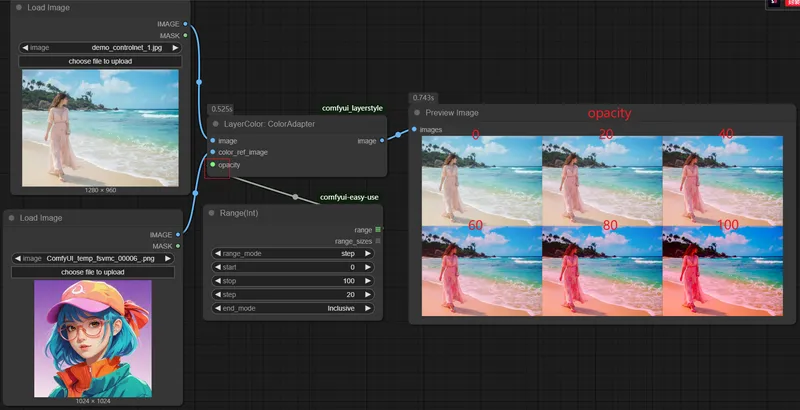
Task: Collapse the LayerColor: ColorAdapter node title dot
Action: 214,124
